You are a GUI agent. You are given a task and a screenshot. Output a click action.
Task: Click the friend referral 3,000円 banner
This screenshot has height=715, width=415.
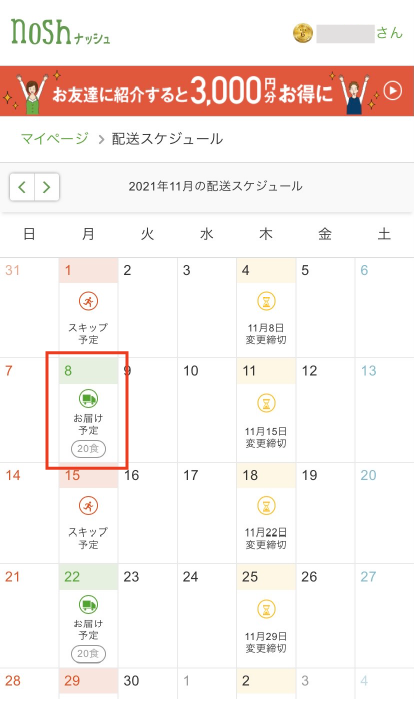point(207,91)
